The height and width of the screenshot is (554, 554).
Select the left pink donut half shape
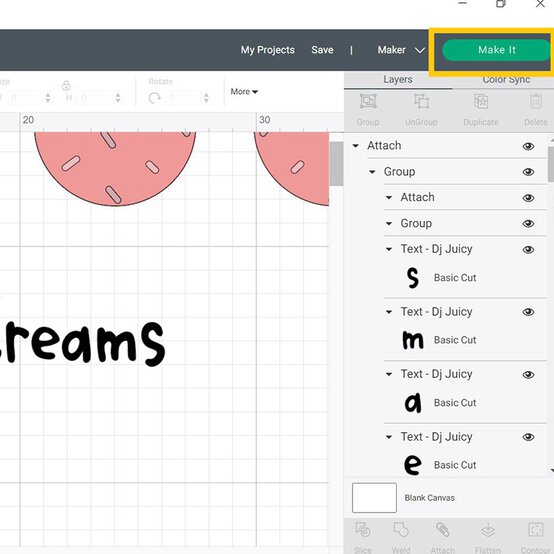pyautogui.click(x=115, y=168)
